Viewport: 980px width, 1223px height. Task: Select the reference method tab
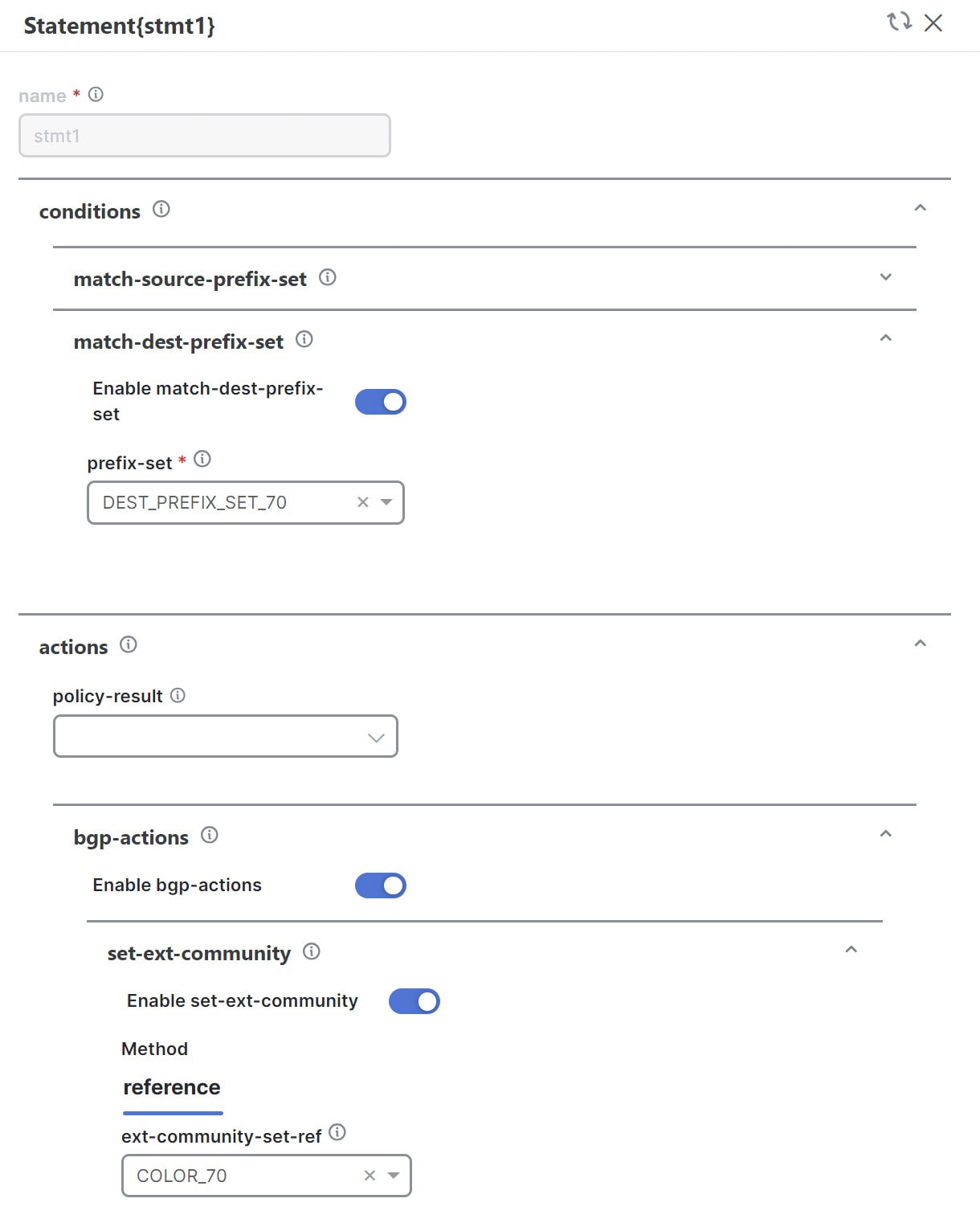coord(172,1087)
